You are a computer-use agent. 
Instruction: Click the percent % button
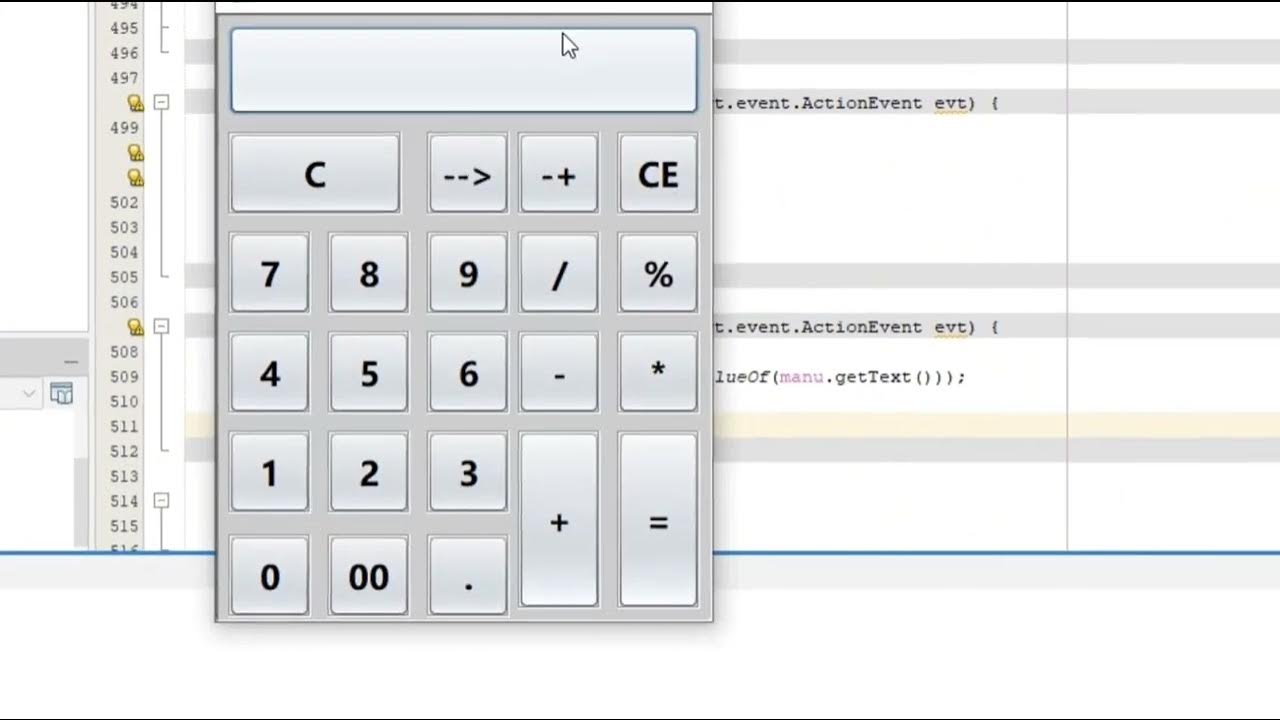(658, 273)
